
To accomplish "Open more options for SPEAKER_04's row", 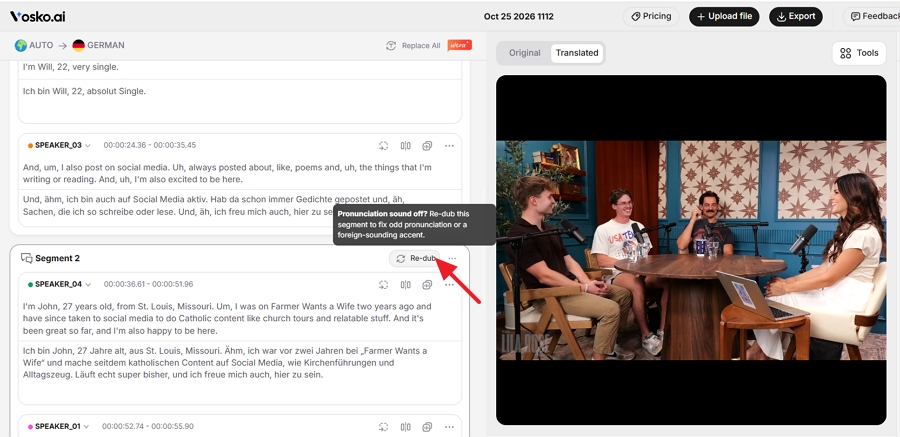I will point(449,284).
